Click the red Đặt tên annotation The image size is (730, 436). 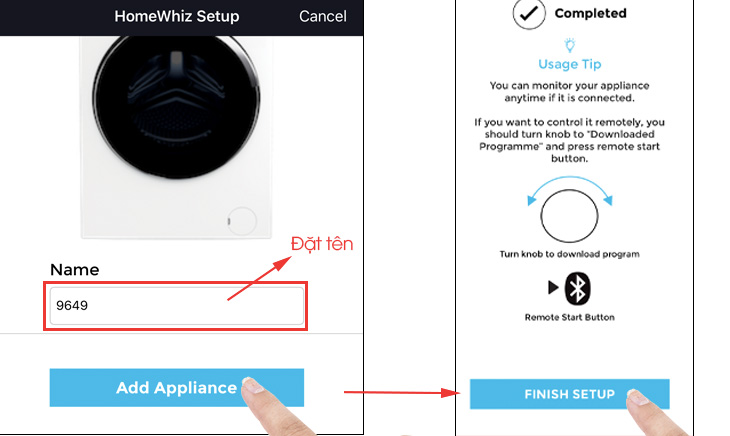pyautogui.click(x=322, y=244)
